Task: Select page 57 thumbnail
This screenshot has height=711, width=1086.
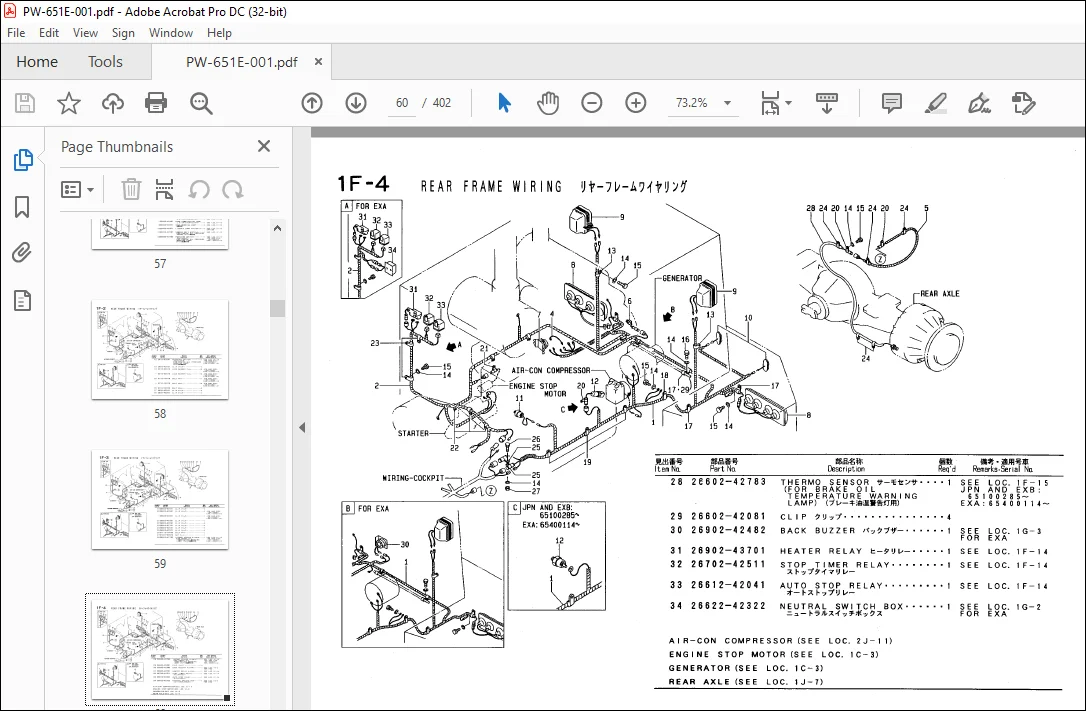Action: click(160, 234)
